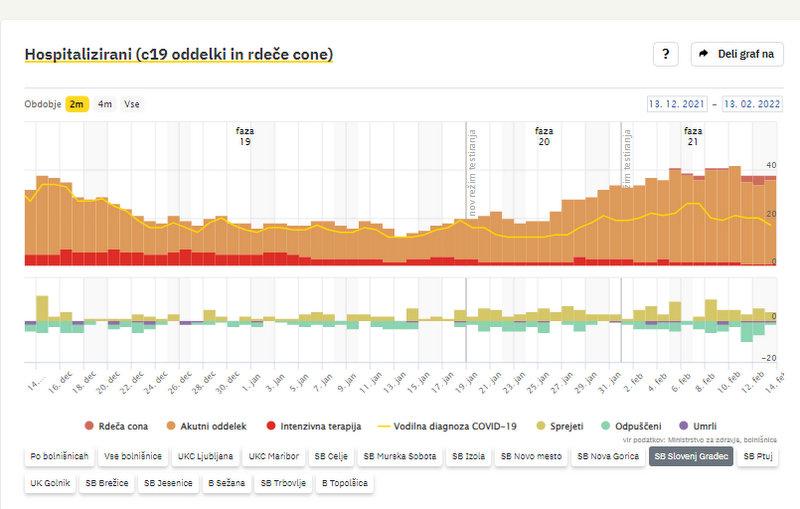The image size is (800, 509).
Task: Select the Vse period option
Action: 132,104
